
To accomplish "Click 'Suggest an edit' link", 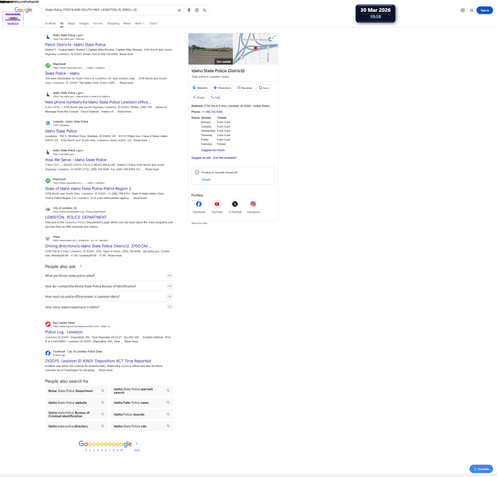I will (201, 158).
